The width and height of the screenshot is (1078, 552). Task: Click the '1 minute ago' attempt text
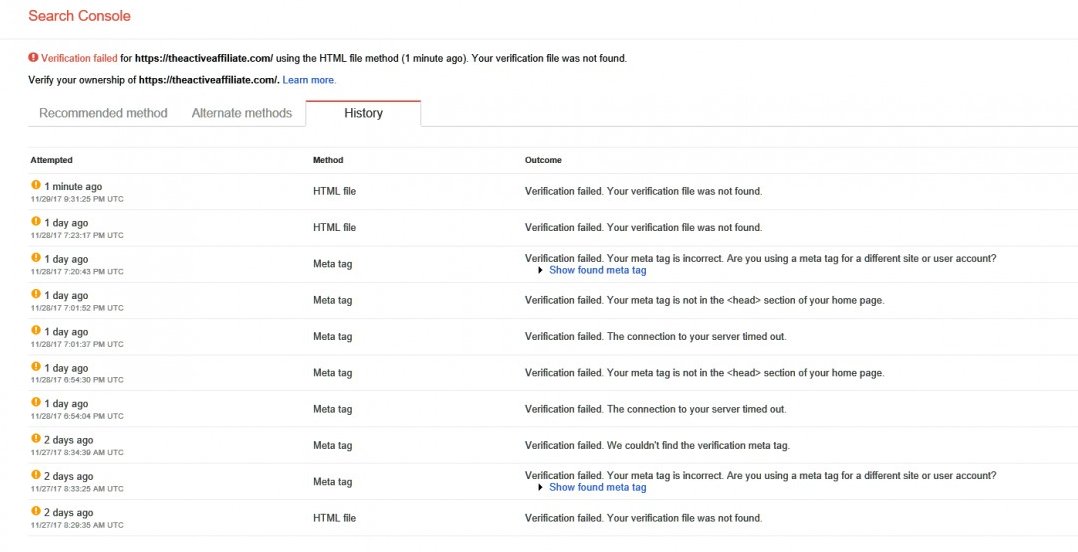tap(74, 186)
